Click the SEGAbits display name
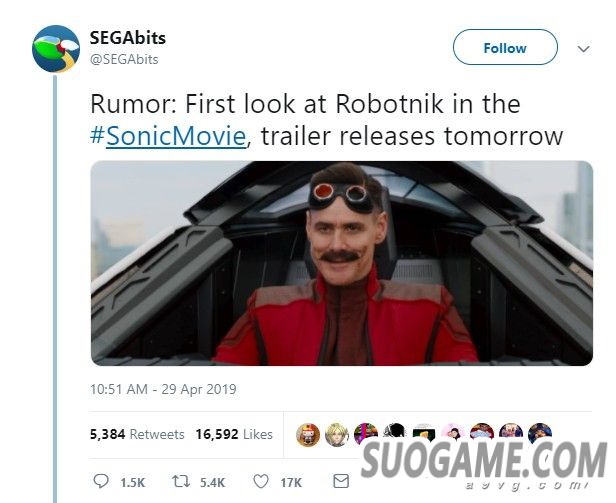Image resolution: width=616 pixels, height=503 pixels. click(128, 38)
